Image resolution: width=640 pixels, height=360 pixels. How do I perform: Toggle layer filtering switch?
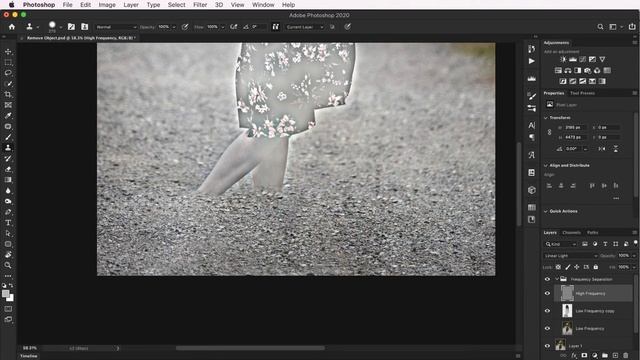pyautogui.click(x=636, y=243)
